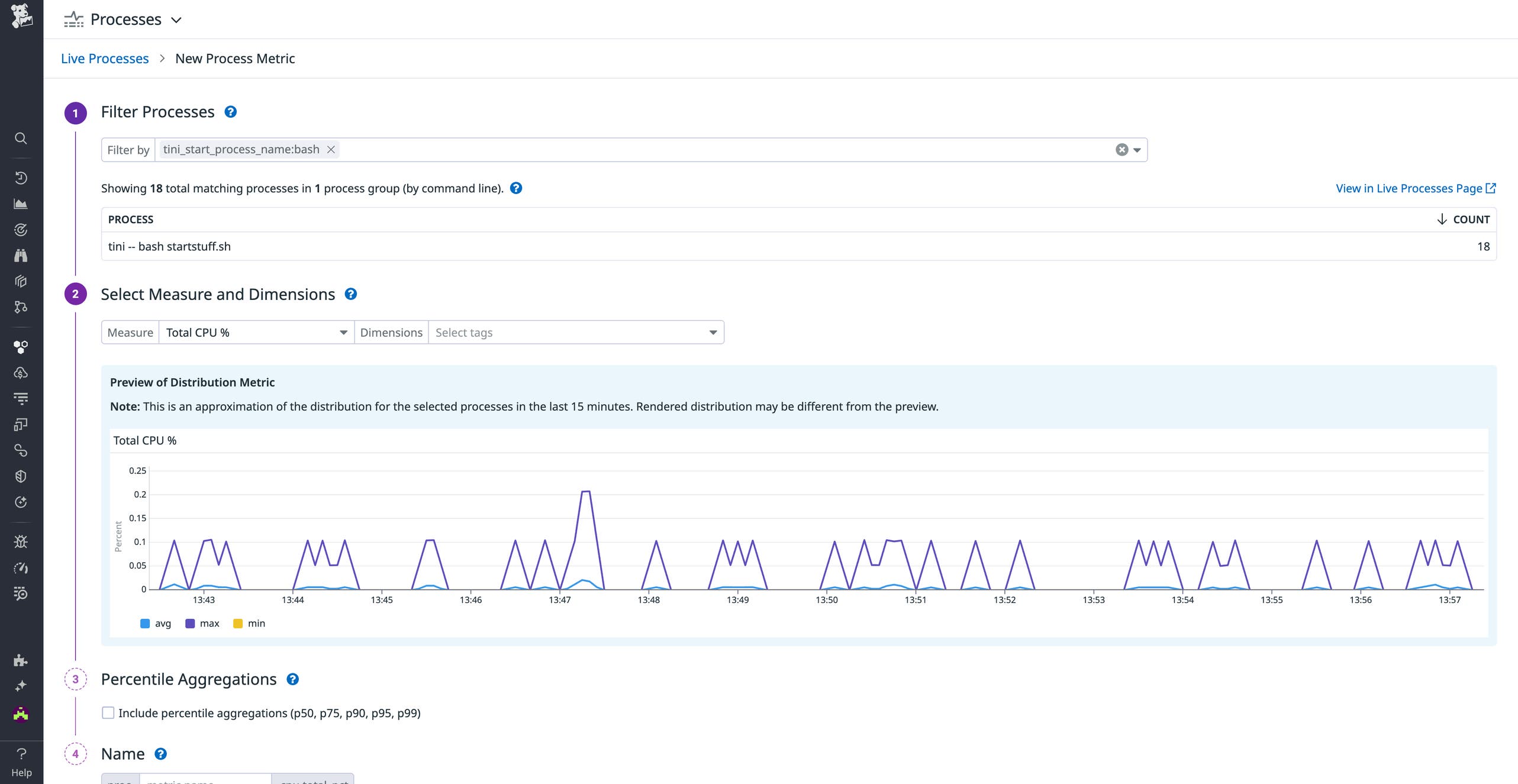Toggle the max series in legend
This screenshot has width=1518, height=784.
pyautogui.click(x=202, y=624)
